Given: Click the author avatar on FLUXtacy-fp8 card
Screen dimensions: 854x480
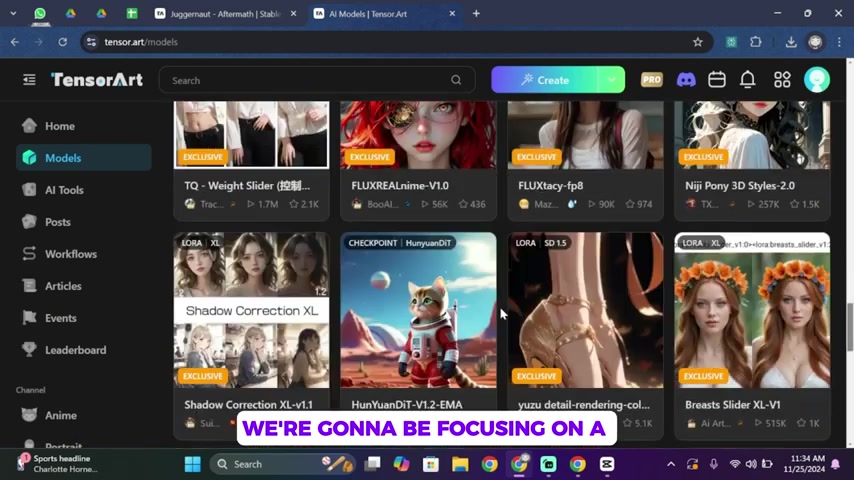Looking at the screenshot, I should [523, 204].
